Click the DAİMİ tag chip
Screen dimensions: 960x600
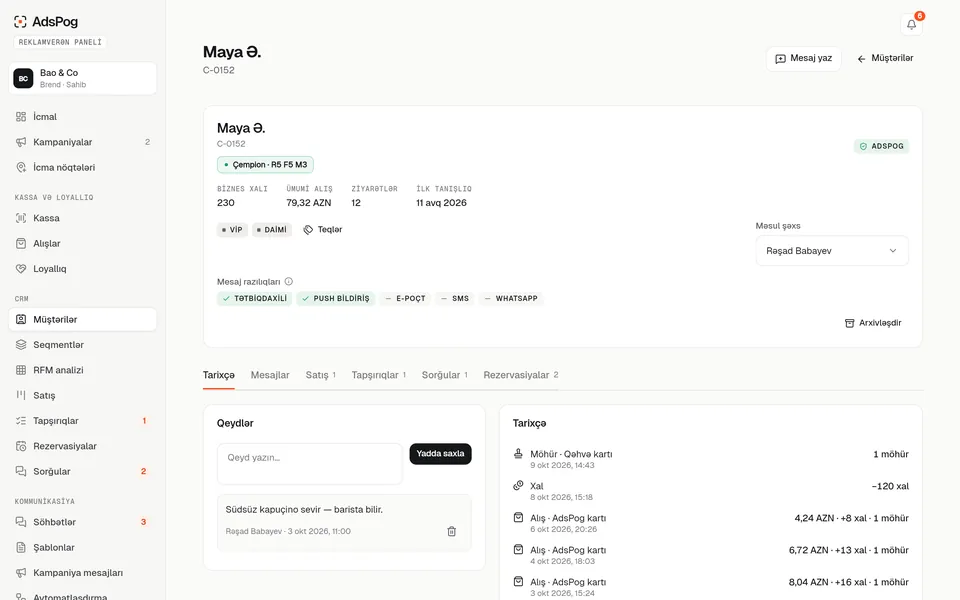[x=272, y=230]
